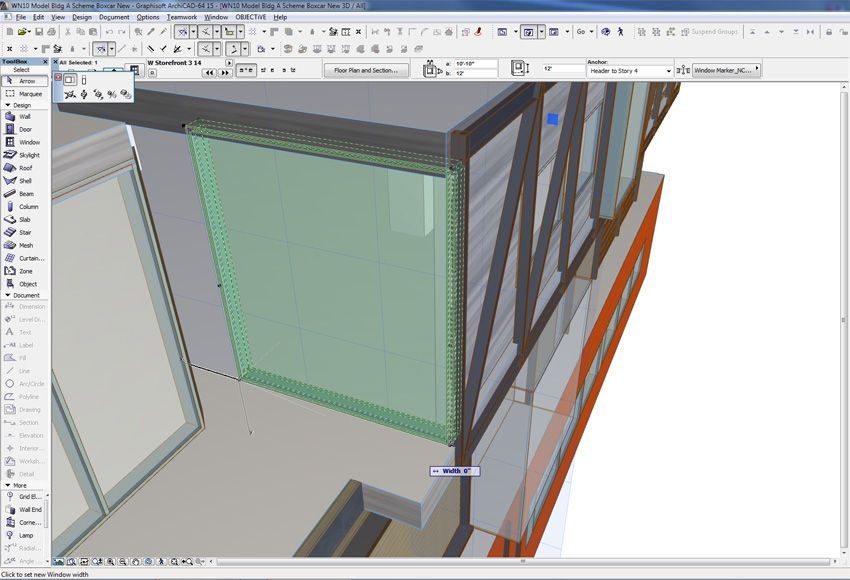Image resolution: width=850 pixels, height=580 pixels.
Task: Select the Lamp tool
Action: [25, 535]
